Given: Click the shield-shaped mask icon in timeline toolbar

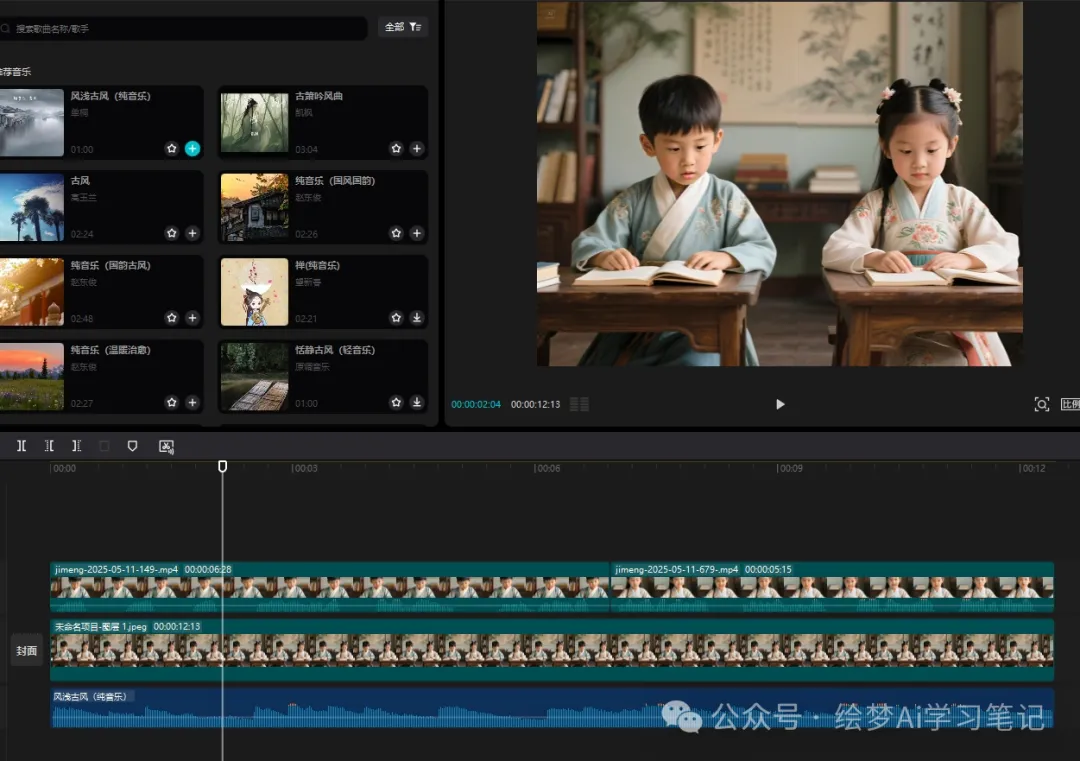Looking at the screenshot, I should (132, 446).
